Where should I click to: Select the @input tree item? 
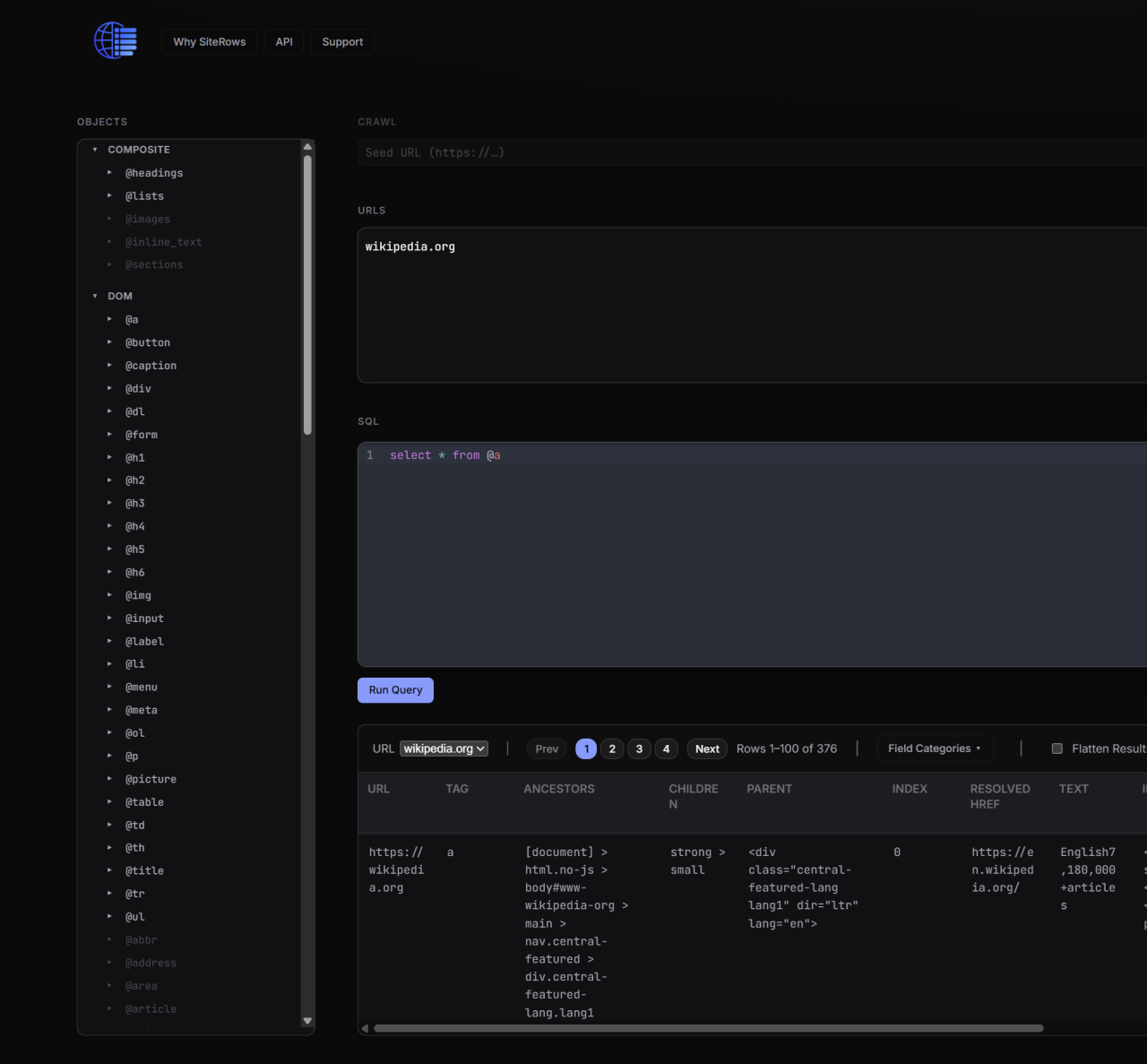click(144, 619)
